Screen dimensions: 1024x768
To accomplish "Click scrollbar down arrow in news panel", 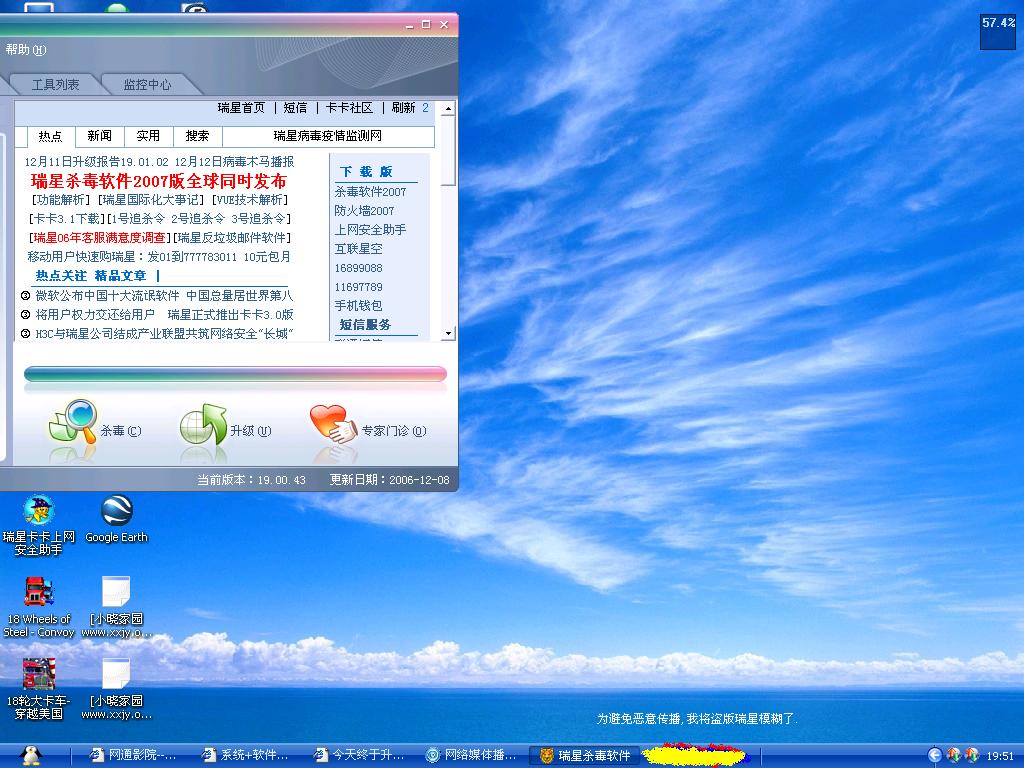I will click(x=448, y=334).
